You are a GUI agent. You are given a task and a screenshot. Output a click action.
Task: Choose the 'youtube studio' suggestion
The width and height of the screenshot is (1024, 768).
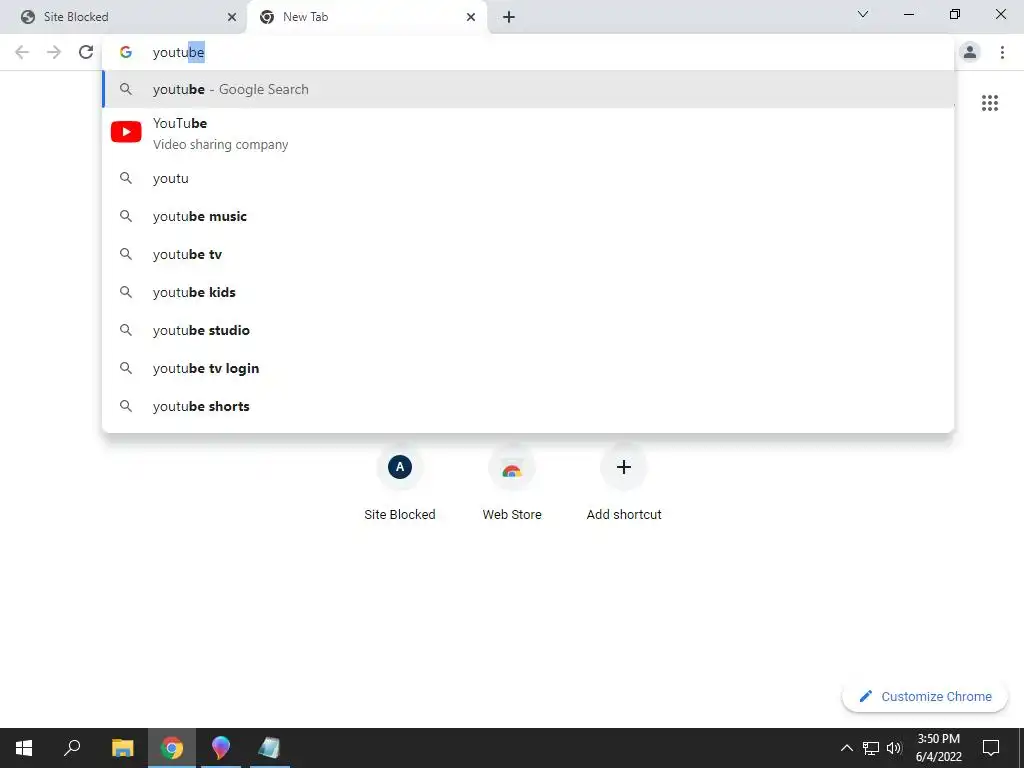(528, 330)
